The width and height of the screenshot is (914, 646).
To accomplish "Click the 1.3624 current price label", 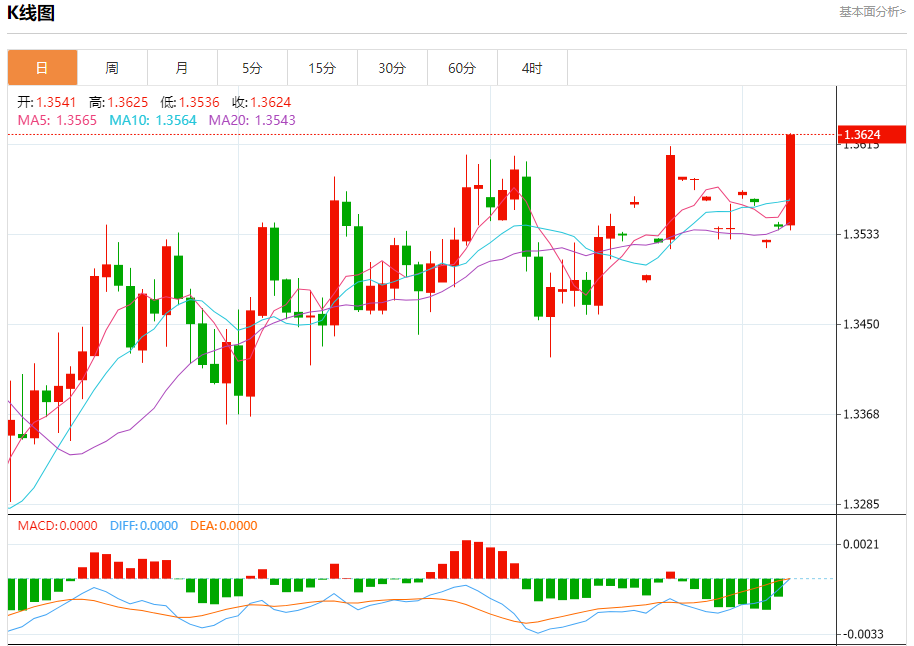I will coord(872,135).
